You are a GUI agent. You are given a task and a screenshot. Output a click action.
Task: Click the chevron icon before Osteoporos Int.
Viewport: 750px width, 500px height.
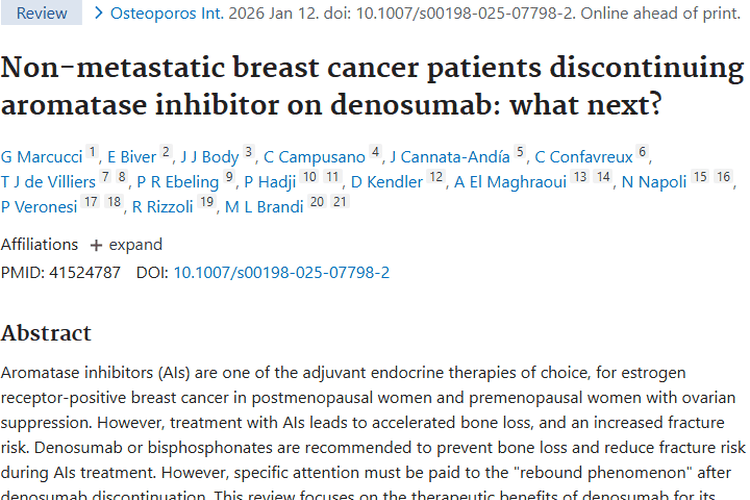point(98,14)
